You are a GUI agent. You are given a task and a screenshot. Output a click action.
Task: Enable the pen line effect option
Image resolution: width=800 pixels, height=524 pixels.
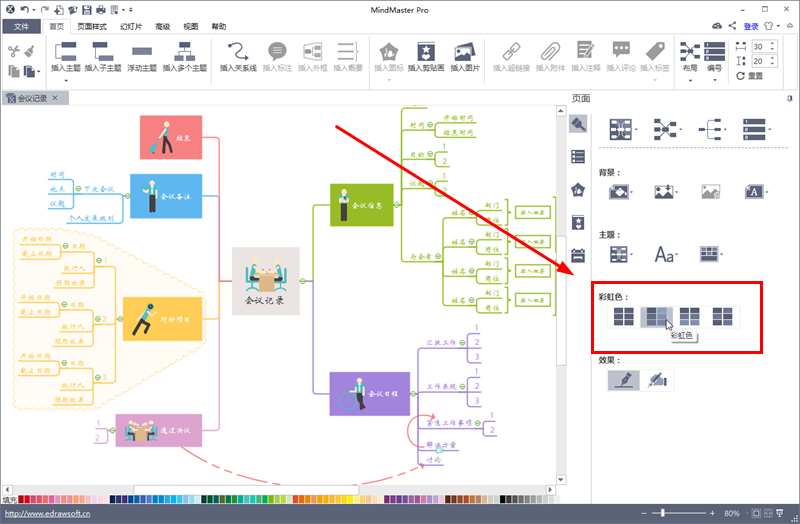tap(623, 380)
